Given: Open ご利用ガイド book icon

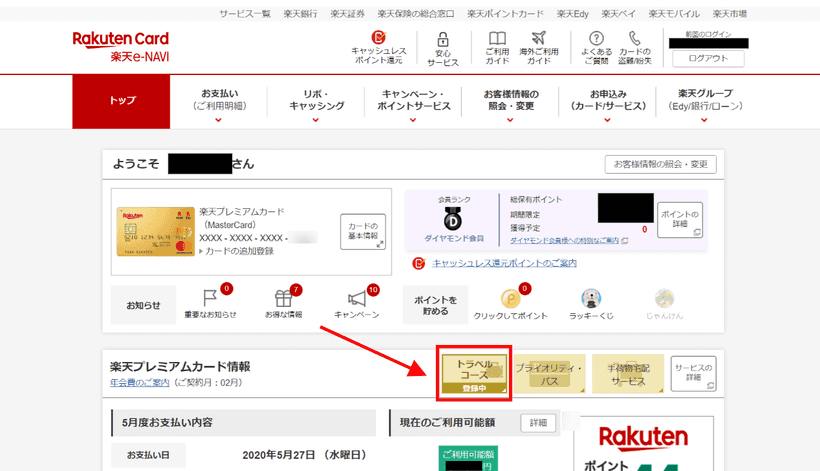Looking at the screenshot, I should pos(497,47).
